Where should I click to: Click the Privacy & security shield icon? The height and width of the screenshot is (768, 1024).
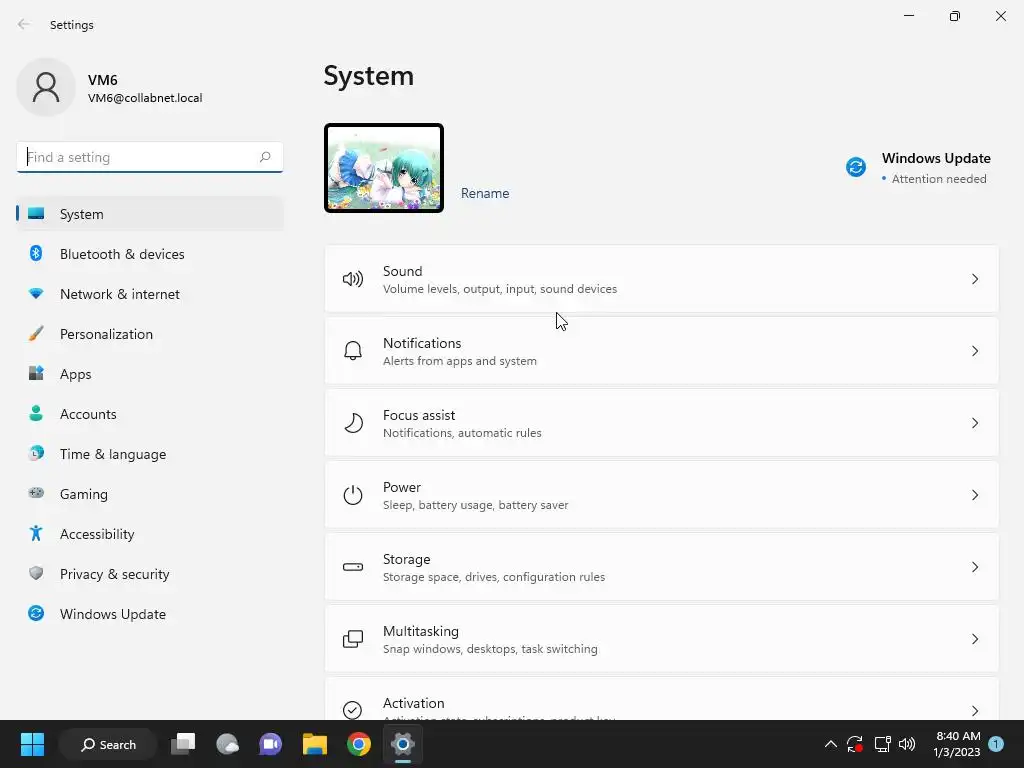pos(36,573)
